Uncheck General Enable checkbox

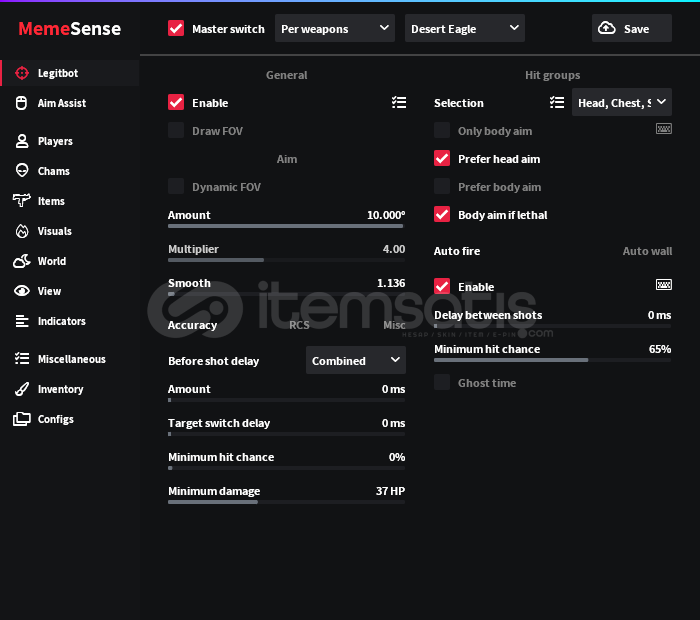(x=176, y=102)
